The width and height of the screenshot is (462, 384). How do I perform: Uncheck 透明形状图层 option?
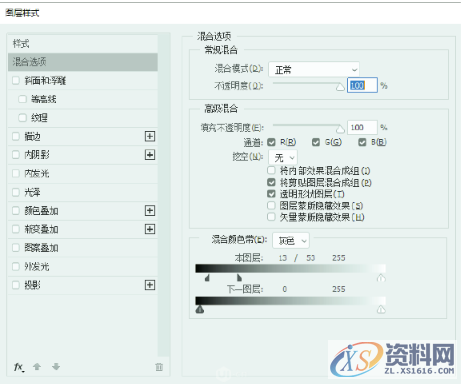271,194
